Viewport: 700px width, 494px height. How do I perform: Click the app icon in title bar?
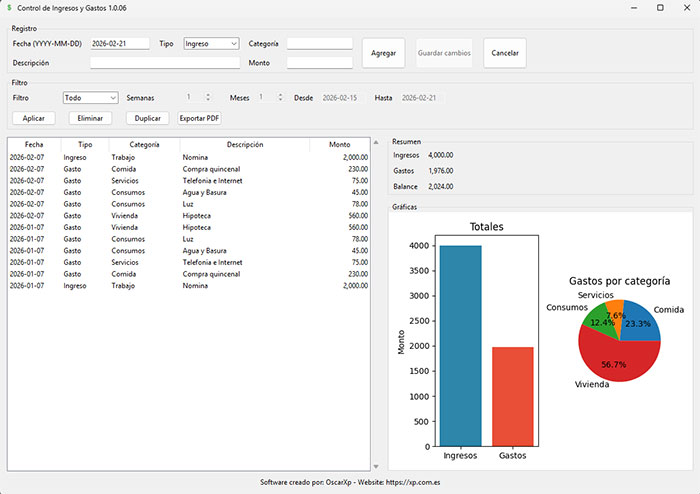point(10,8)
